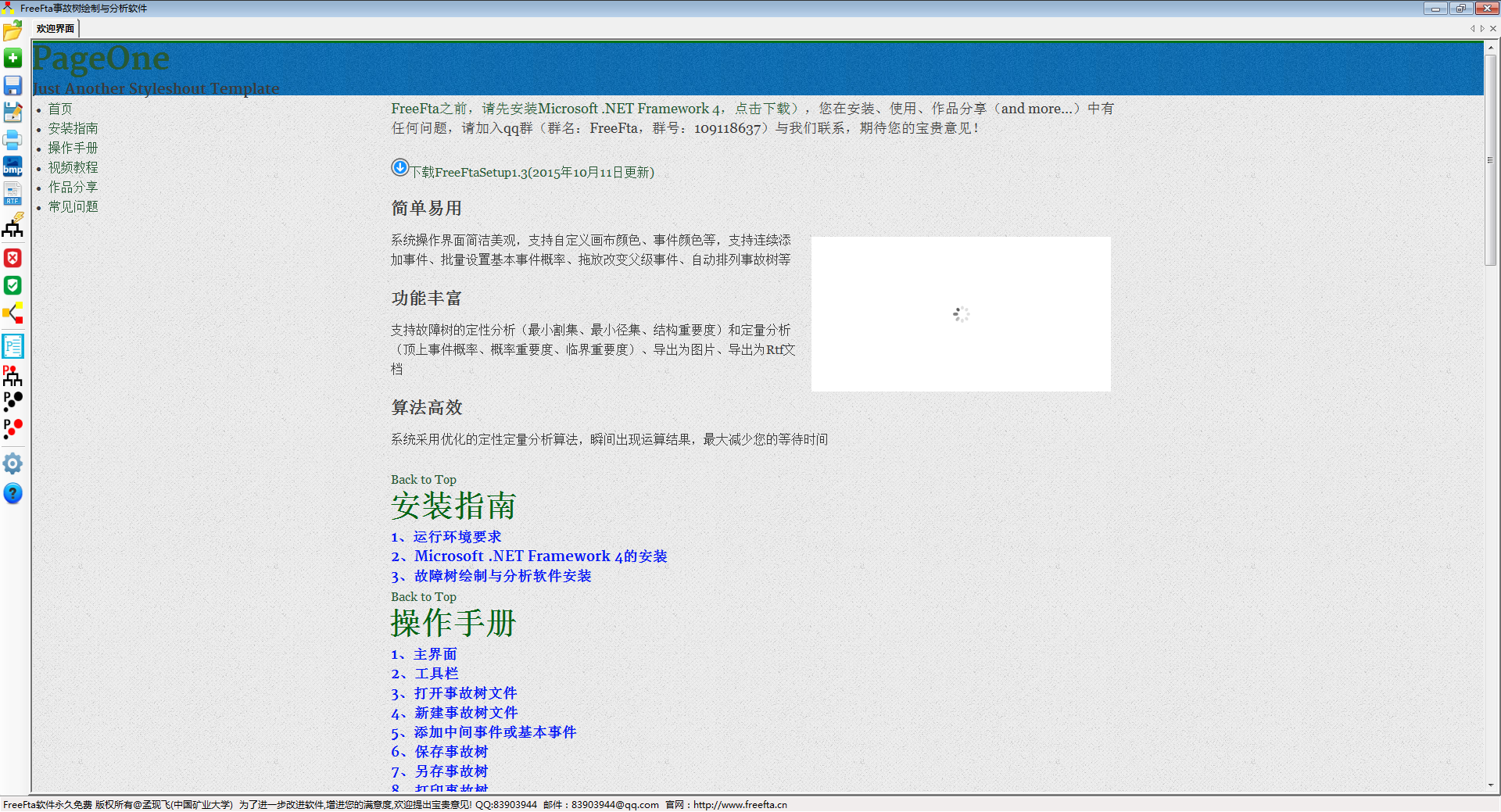Viewport: 1501px width, 812px height.
Task: Click the page scrollbar's thumb
Action: click(1490, 160)
